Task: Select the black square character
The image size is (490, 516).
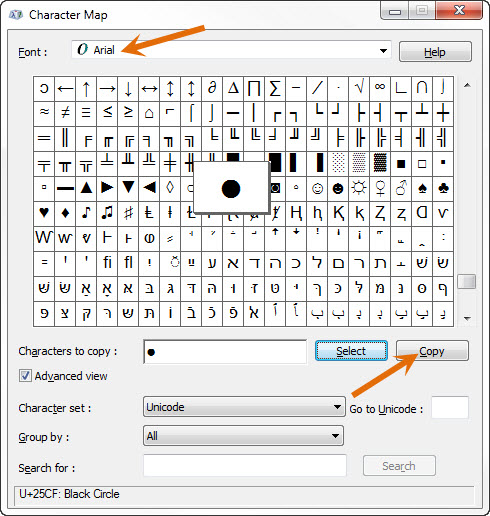Action: [x=401, y=164]
